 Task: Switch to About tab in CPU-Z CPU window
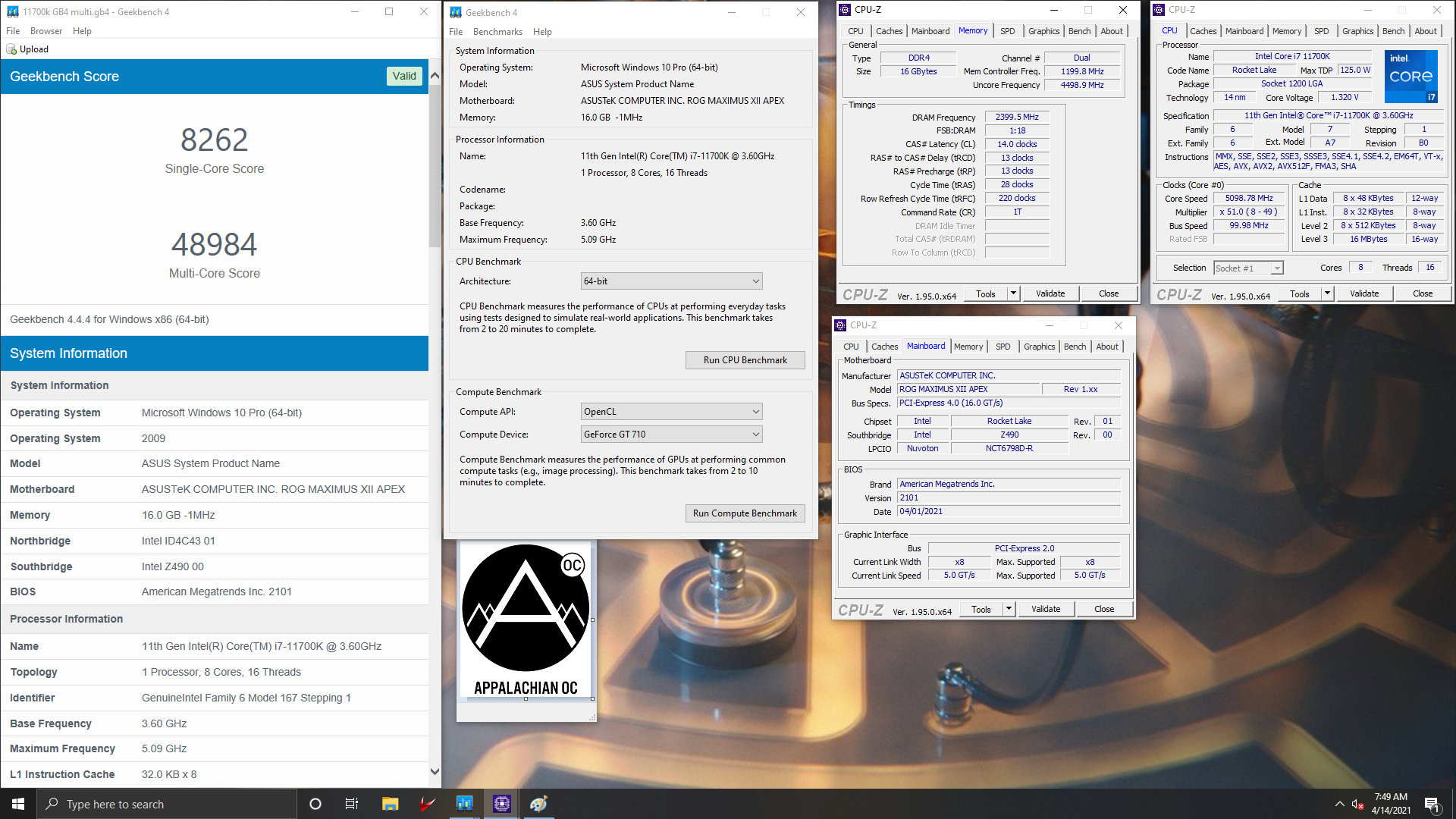coord(1426,31)
